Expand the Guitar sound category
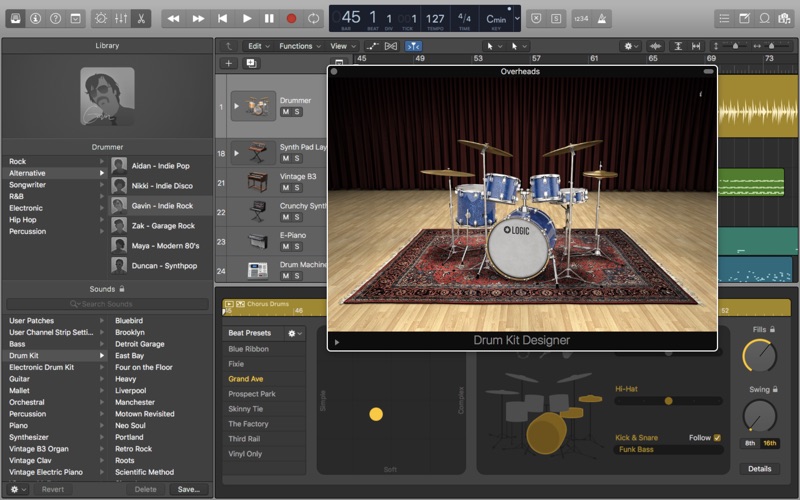800x500 pixels. point(102,379)
